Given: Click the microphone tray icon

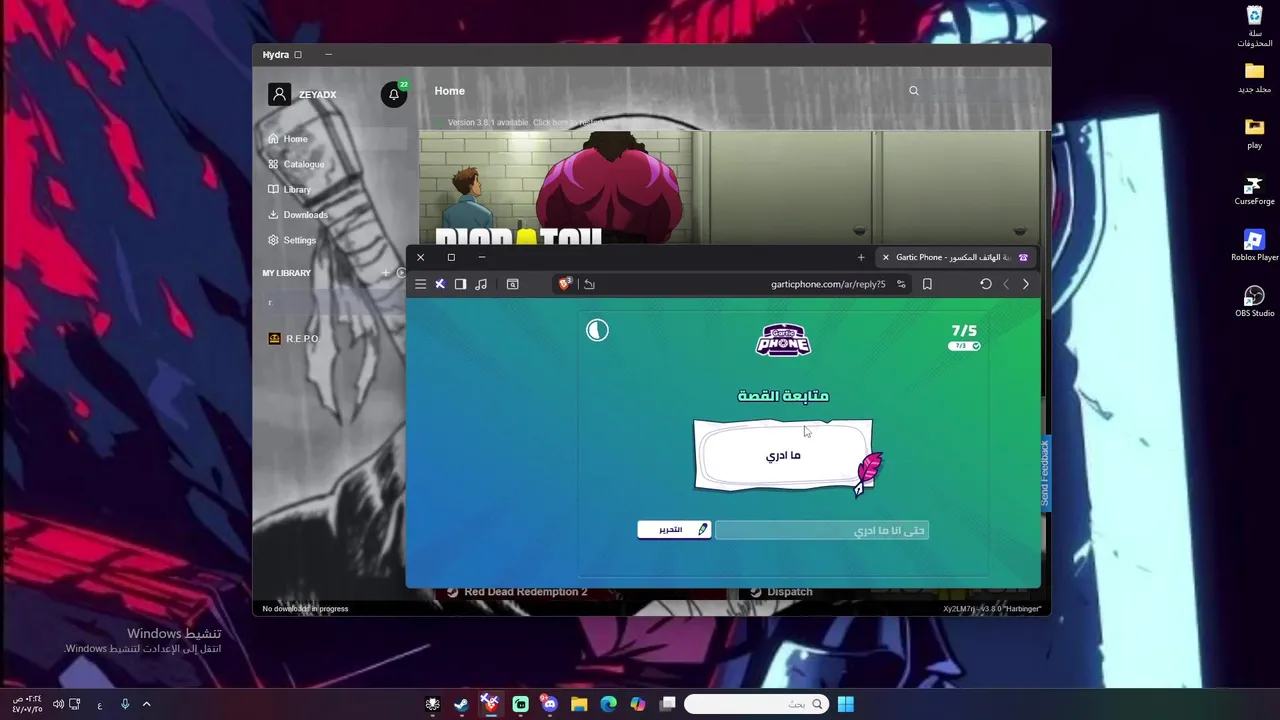Looking at the screenshot, I should tap(125, 704).
